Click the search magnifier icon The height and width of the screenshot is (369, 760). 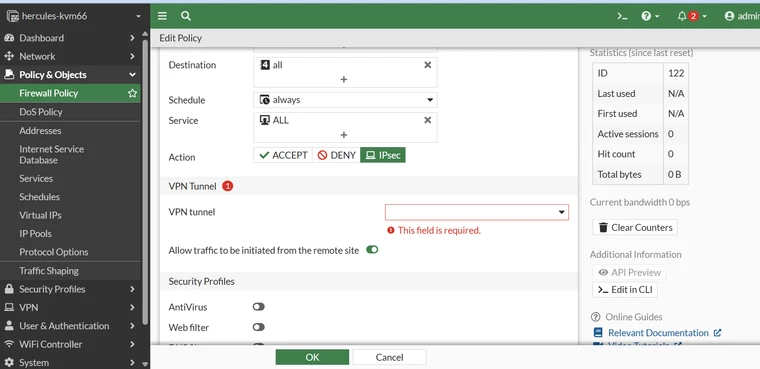(x=186, y=16)
